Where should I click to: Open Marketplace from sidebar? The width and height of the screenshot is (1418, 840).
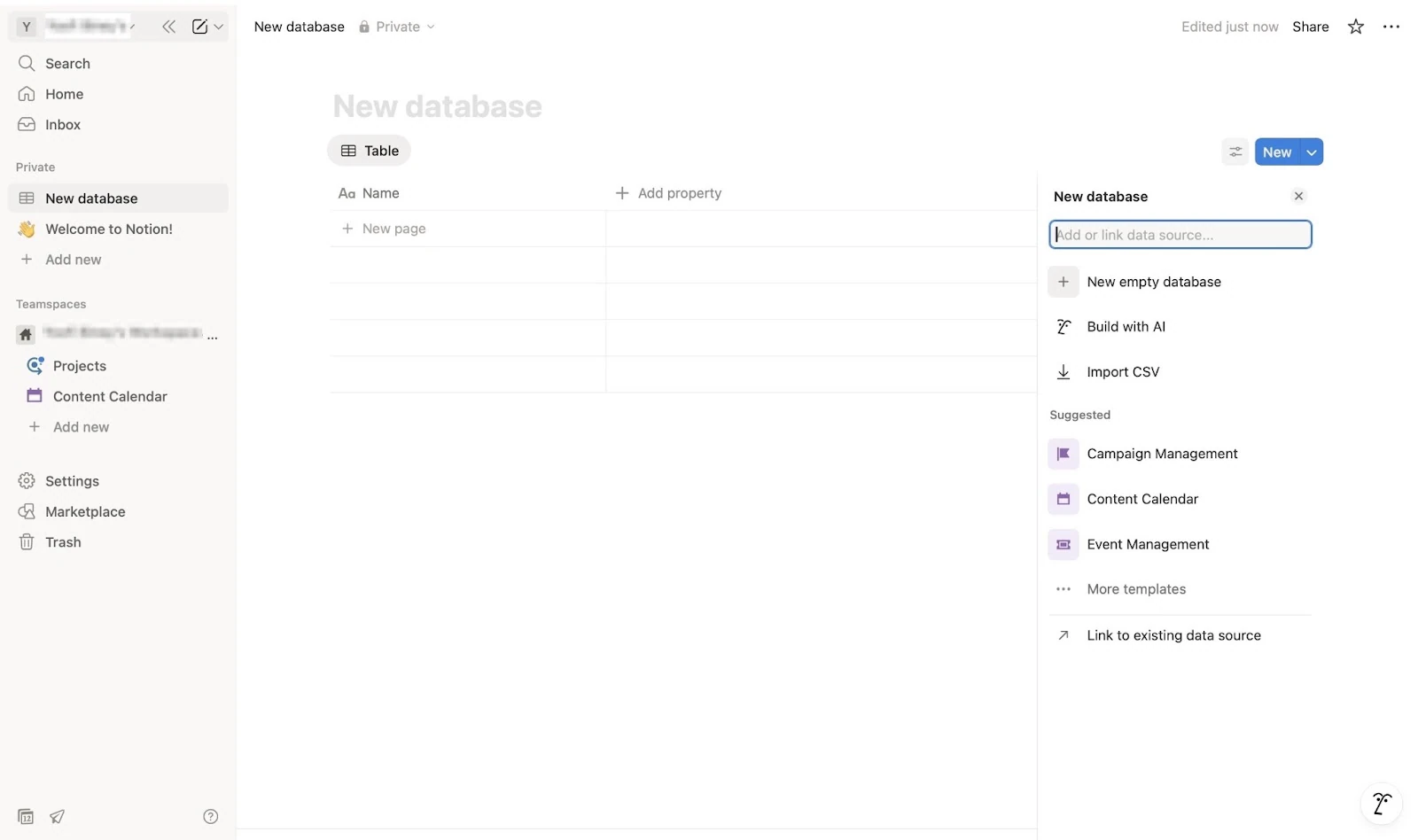pyautogui.click(x=118, y=511)
